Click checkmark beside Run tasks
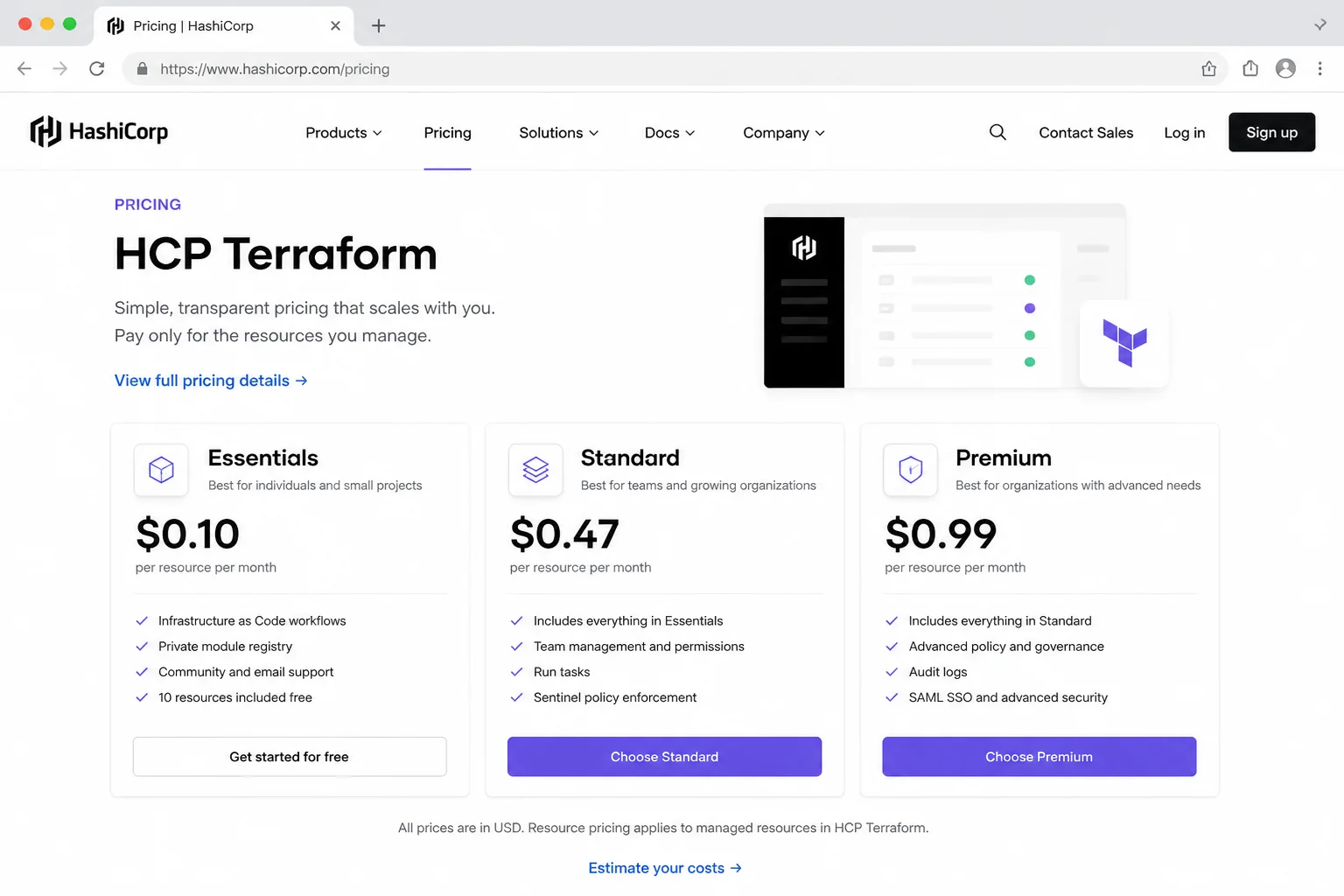Image resolution: width=1344 pixels, height=896 pixels. click(x=516, y=672)
